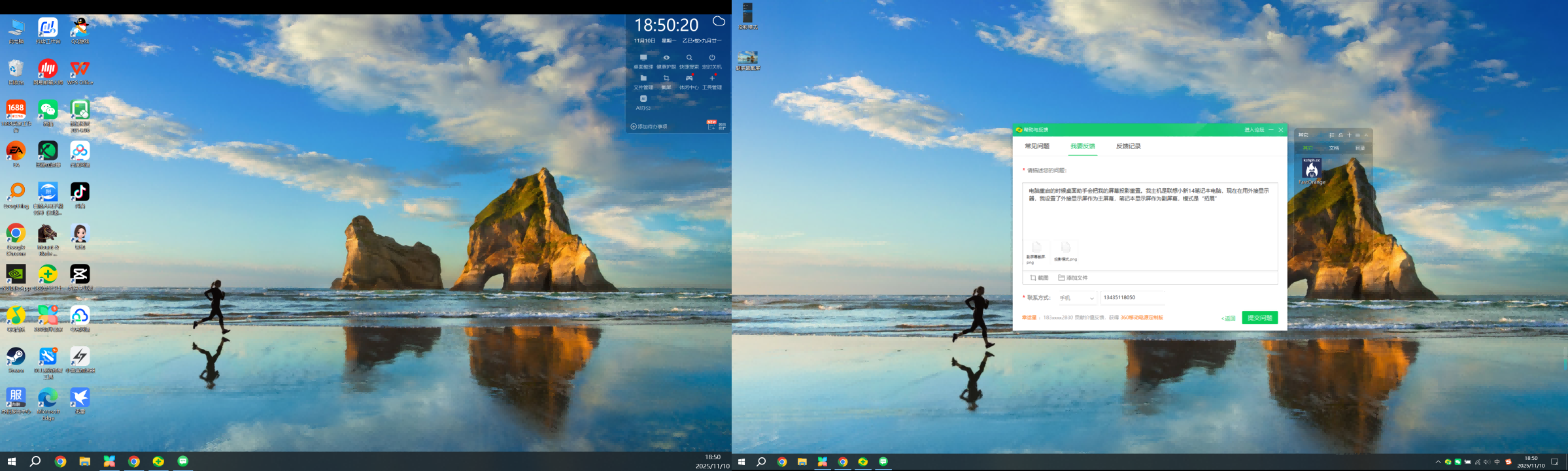The height and width of the screenshot is (471, 1568).
Task: Switch to 反馈记录 tab
Action: click(x=1128, y=146)
